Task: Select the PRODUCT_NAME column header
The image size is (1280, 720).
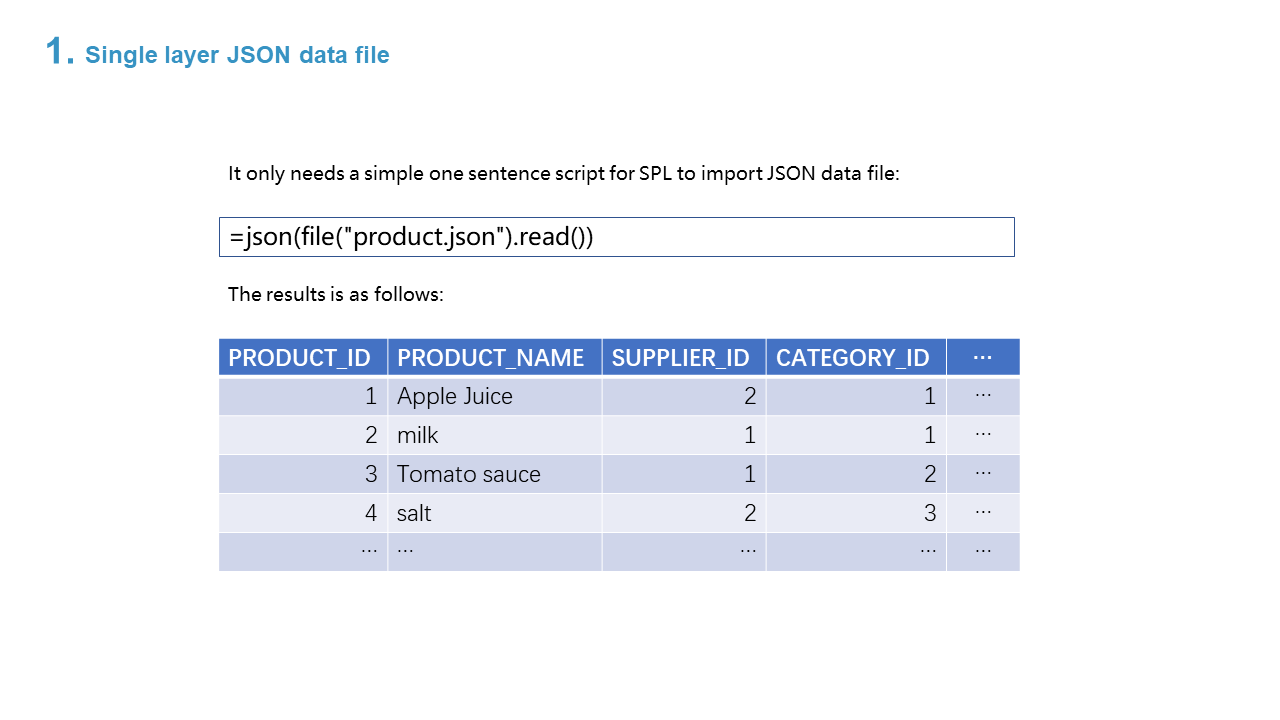Action: pos(494,357)
